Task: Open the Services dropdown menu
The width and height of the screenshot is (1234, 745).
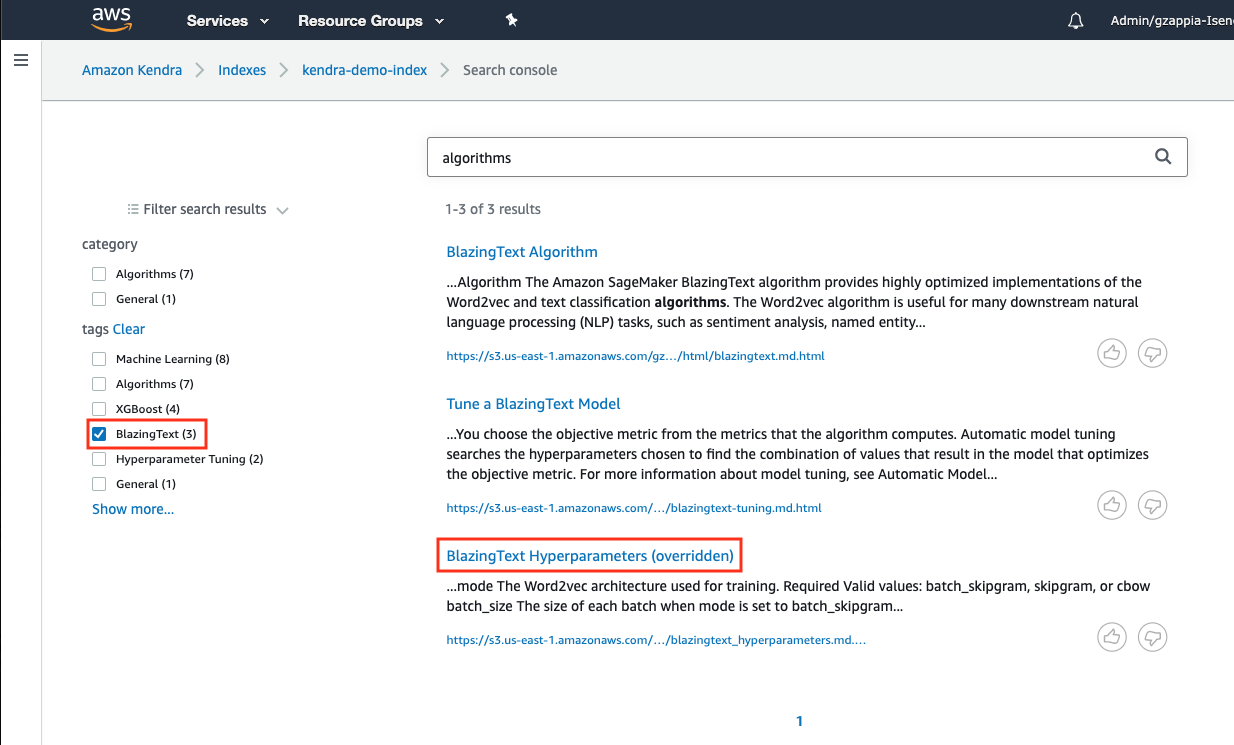Action: (x=228, y=20)
